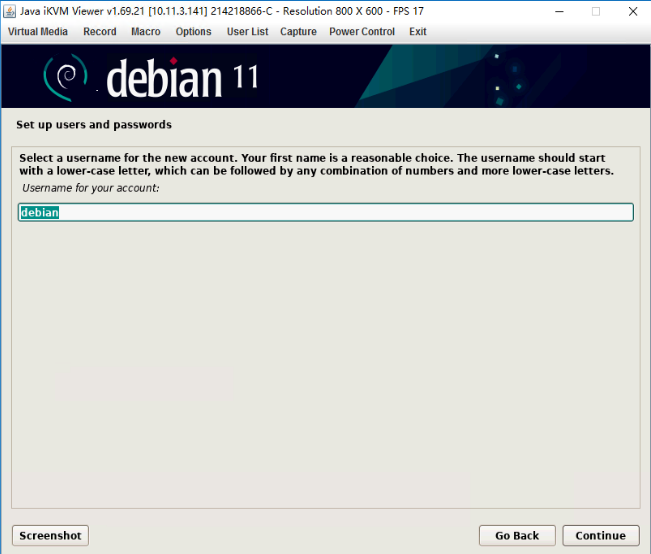Viewport: 651px width, 554px height.
Task: Click the 'Username for your account:' label
Action: point(91,188)
